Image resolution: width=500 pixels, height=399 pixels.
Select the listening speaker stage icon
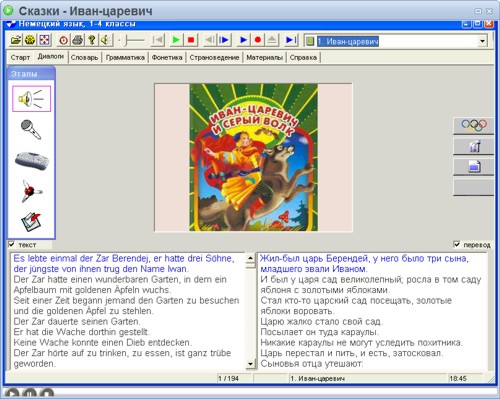[31, 98]
